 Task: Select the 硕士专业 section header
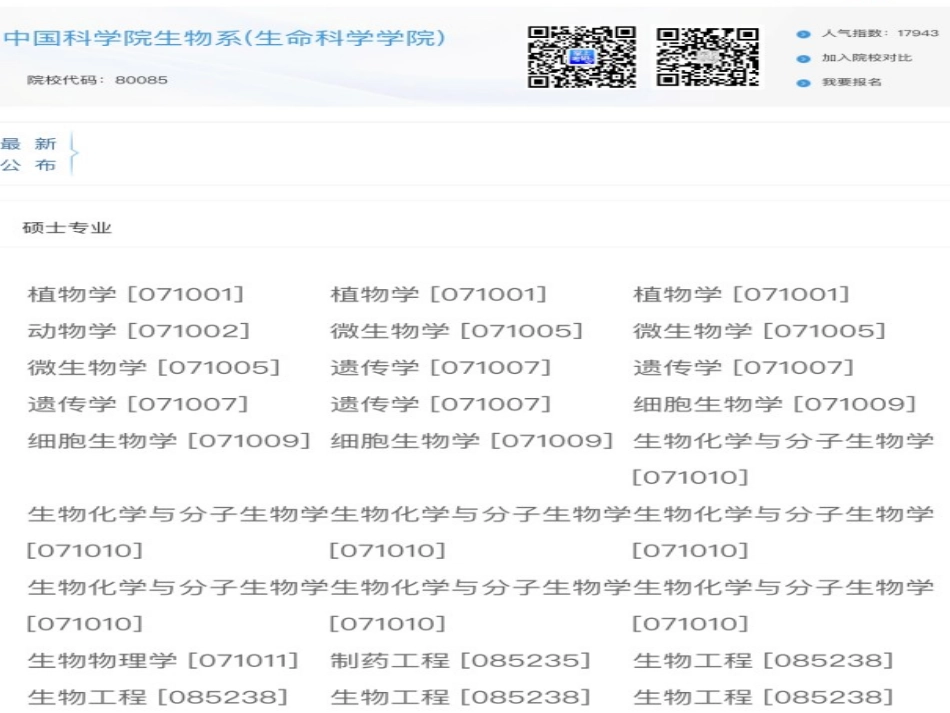tap(67, 228)
